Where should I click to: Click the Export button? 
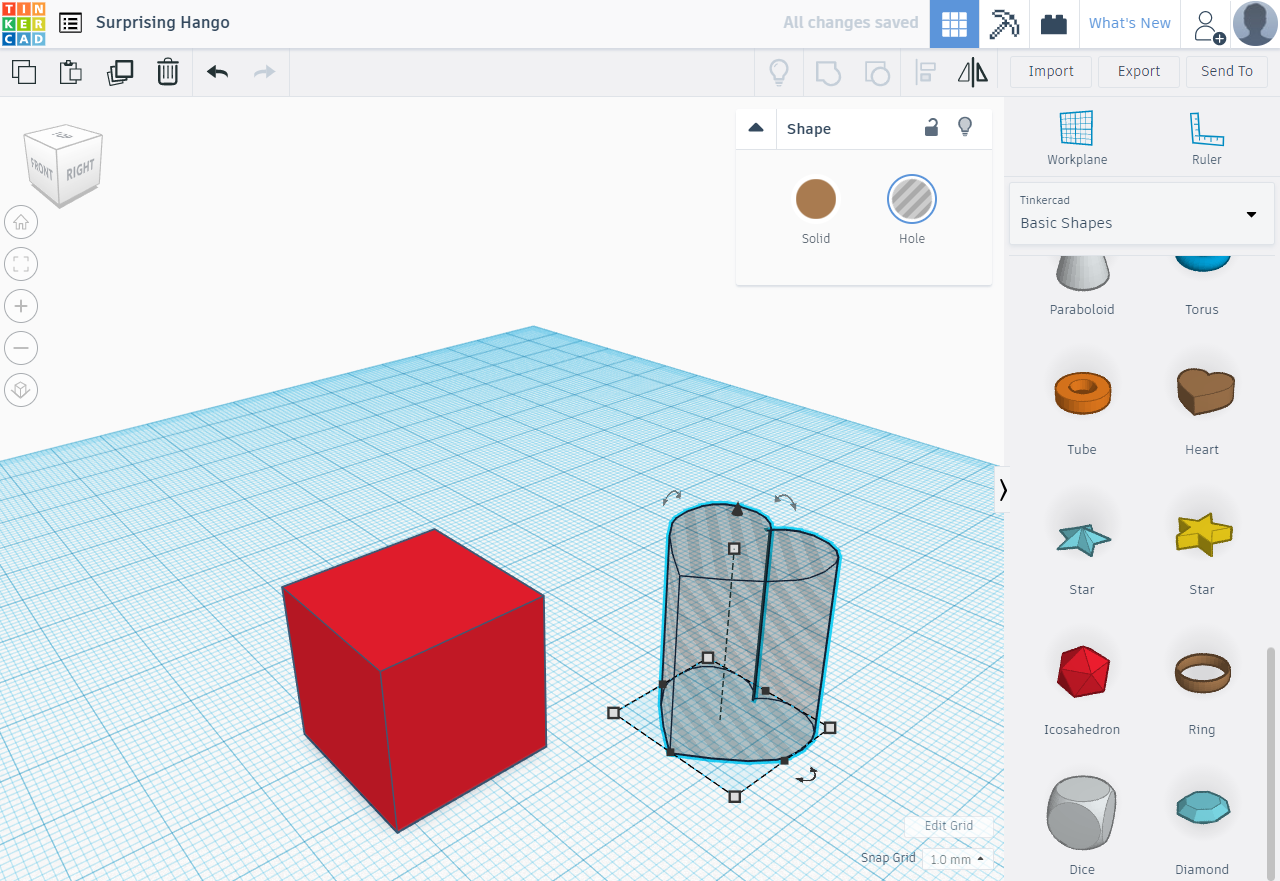coord(1139,72)
